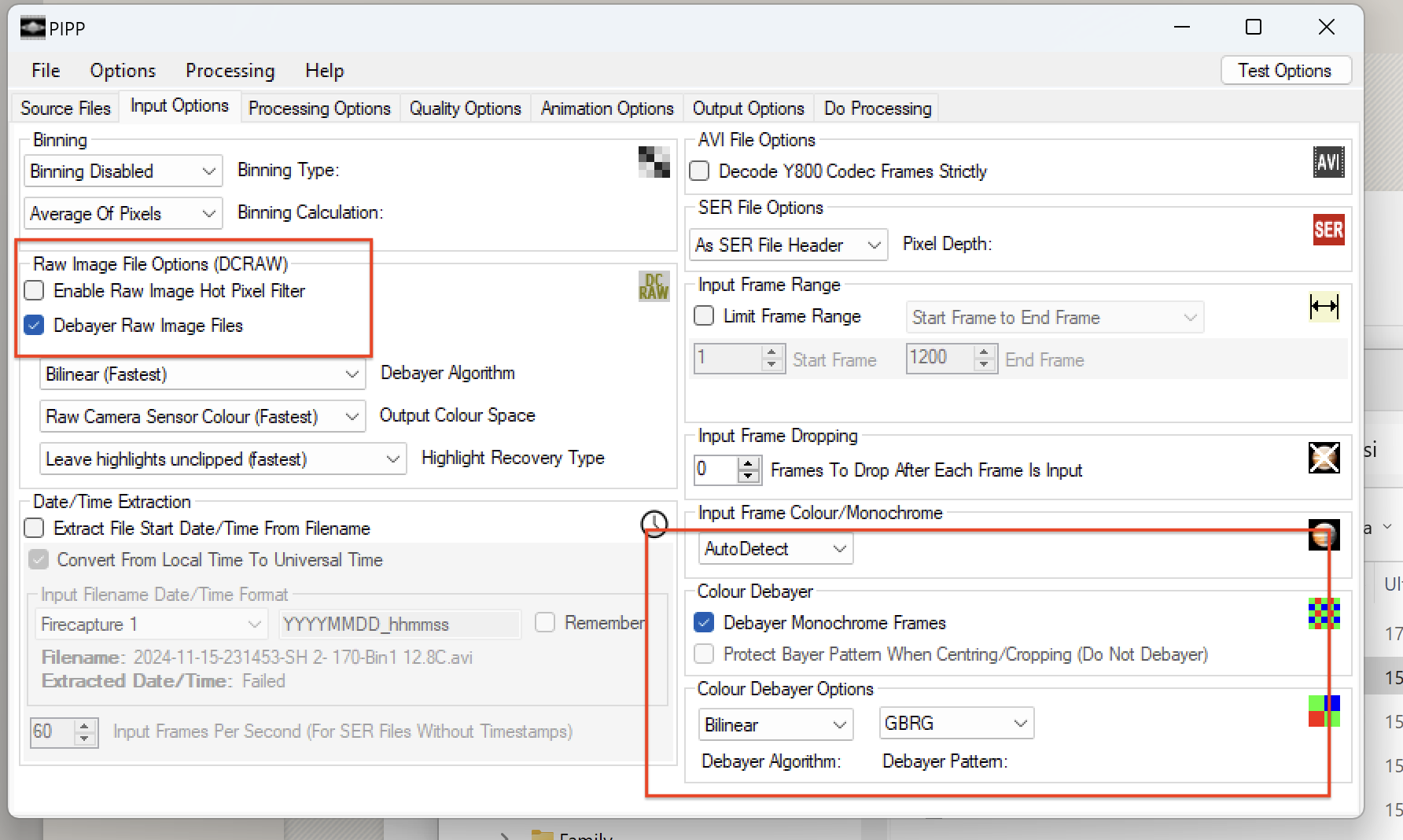Open the Average Of Pixels dropdown
This screenshot has height=840, width=1403.
pyautogui.click(x=123, y=214)
